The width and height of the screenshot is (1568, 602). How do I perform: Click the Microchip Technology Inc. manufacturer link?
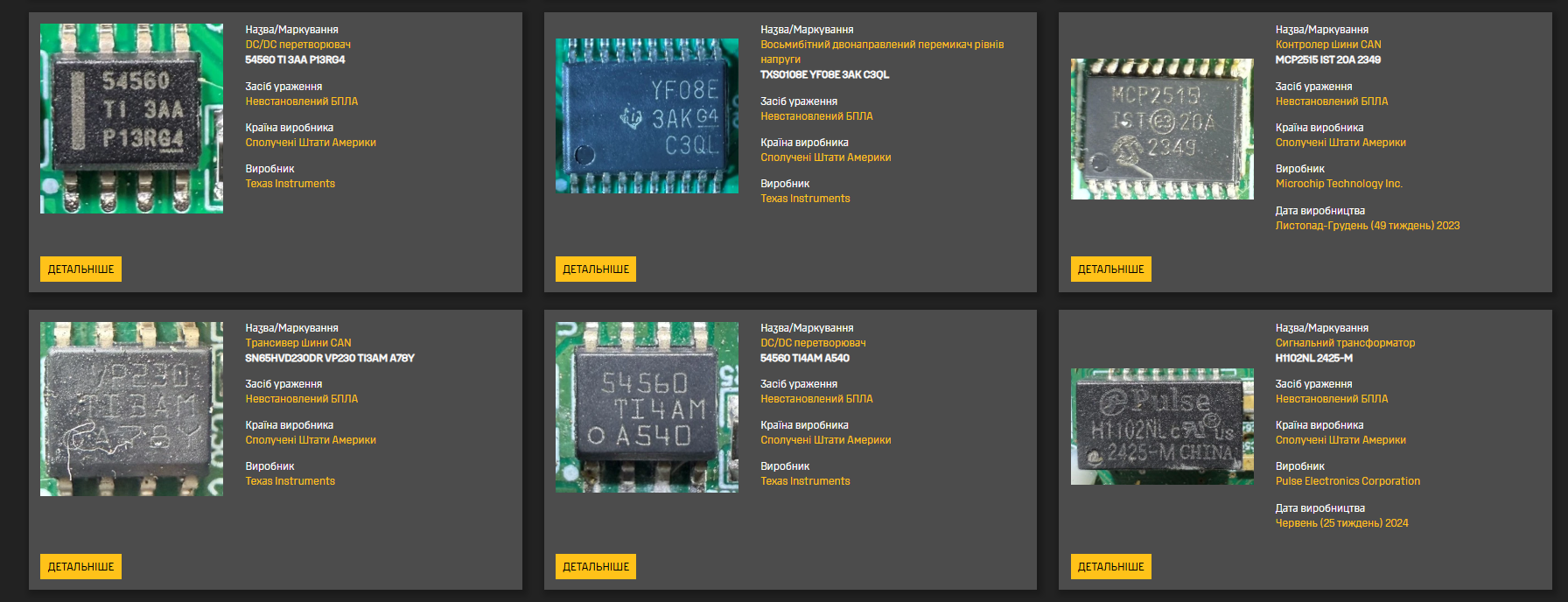[1338, 184]
